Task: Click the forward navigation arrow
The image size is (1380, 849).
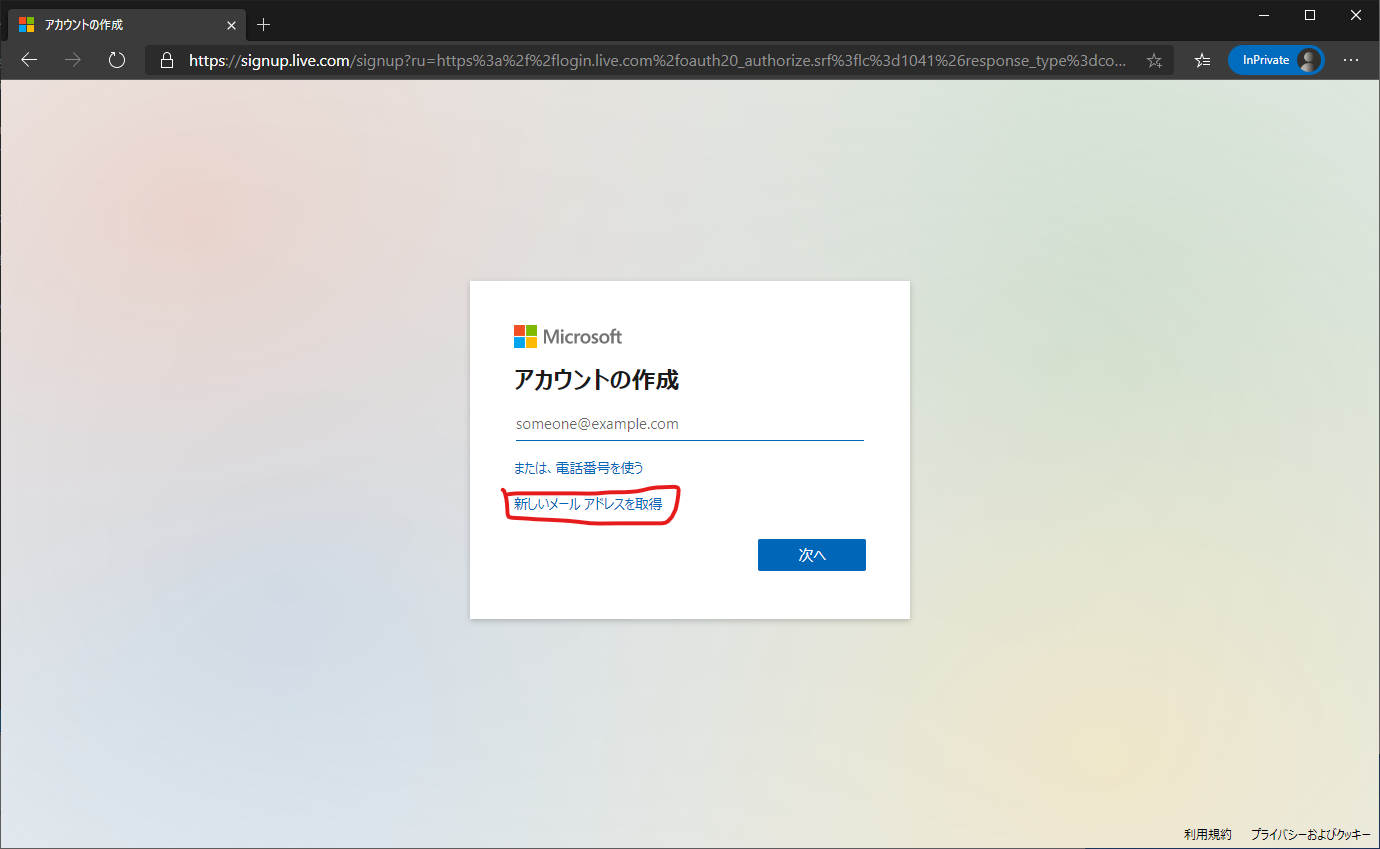Action: click(x=73, y=60)
